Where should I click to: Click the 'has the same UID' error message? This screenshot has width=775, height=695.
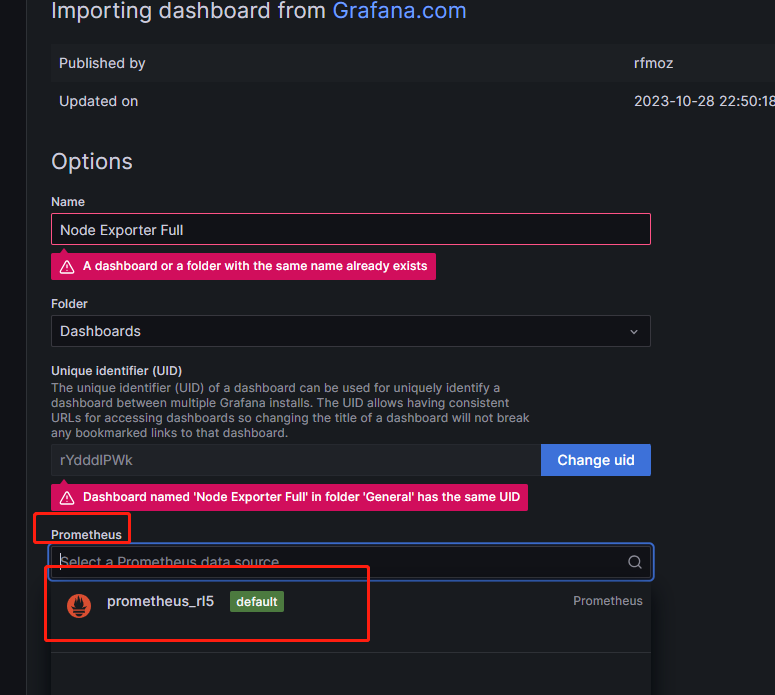point(301,497)
